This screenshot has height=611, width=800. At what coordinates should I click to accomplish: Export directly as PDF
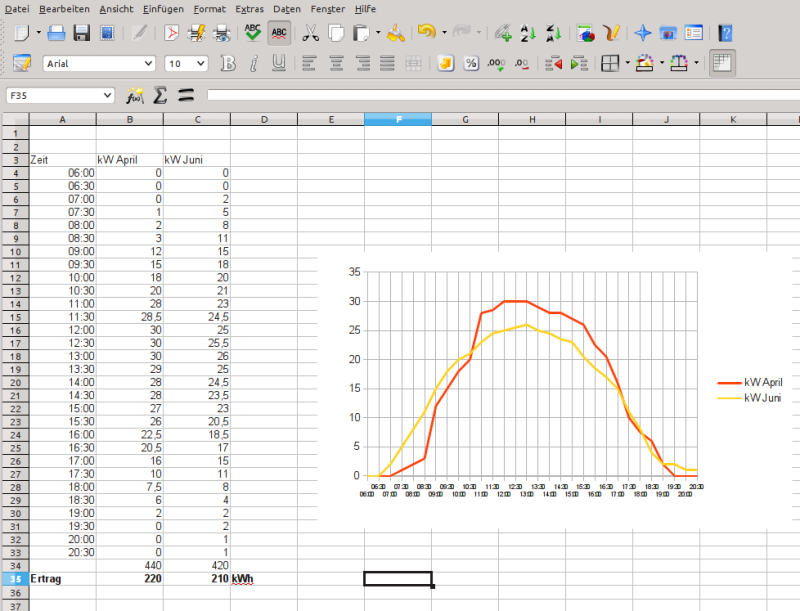click(172, 33)
